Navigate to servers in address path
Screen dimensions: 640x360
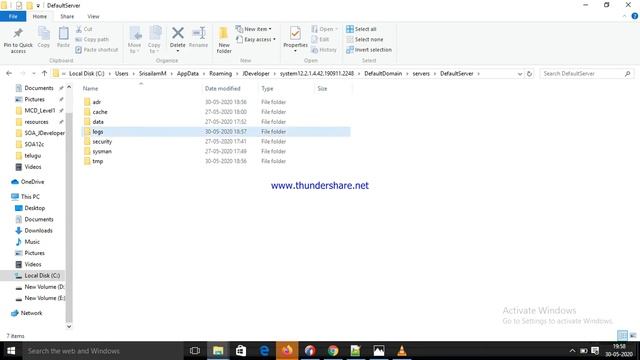click(421, 73)
